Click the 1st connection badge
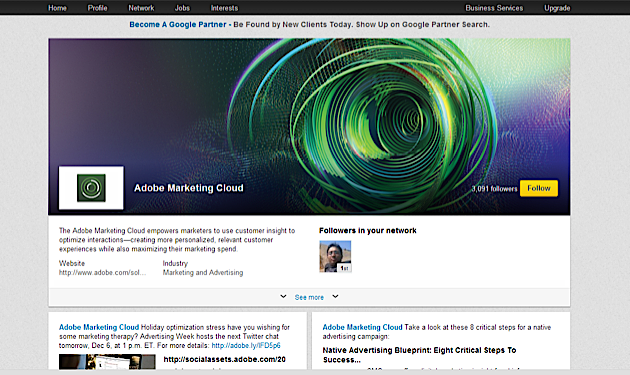 pos(344,268)
